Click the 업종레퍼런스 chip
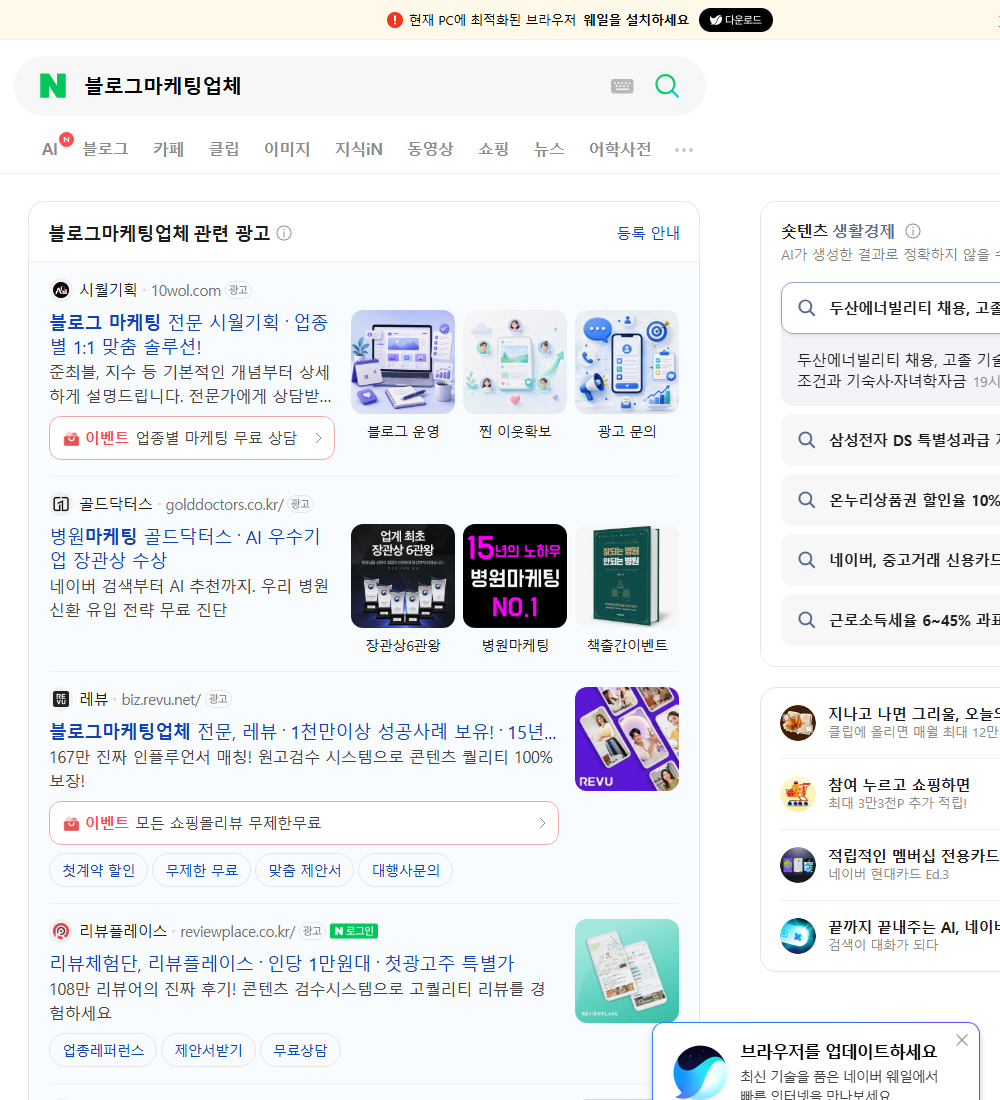The width and height of the screenshot is (1000, 1100). (x=103, y=1050)
